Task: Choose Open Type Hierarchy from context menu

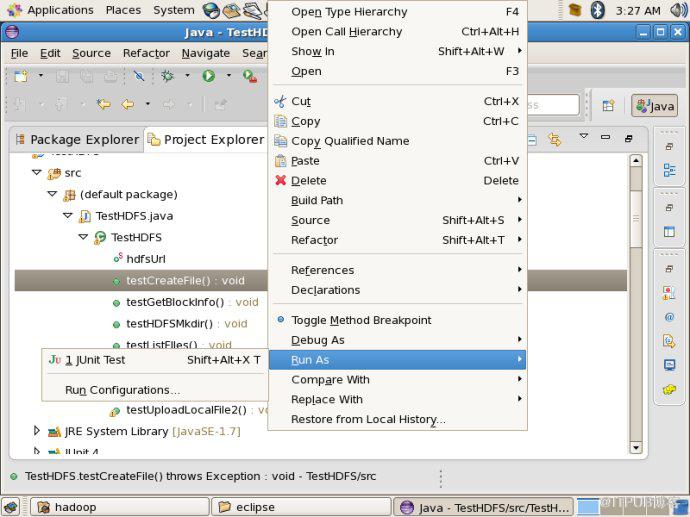Action: click(x=398, y=12)
